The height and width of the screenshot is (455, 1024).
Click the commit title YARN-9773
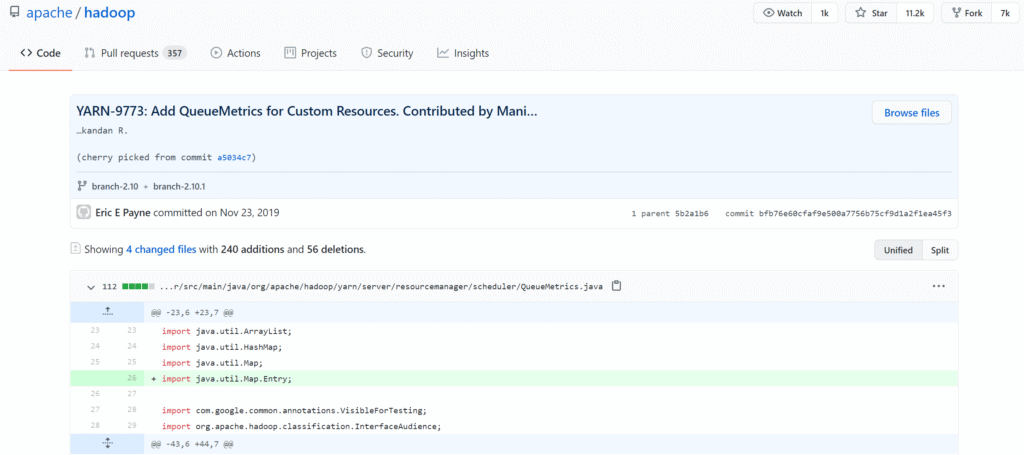point(307,111)
